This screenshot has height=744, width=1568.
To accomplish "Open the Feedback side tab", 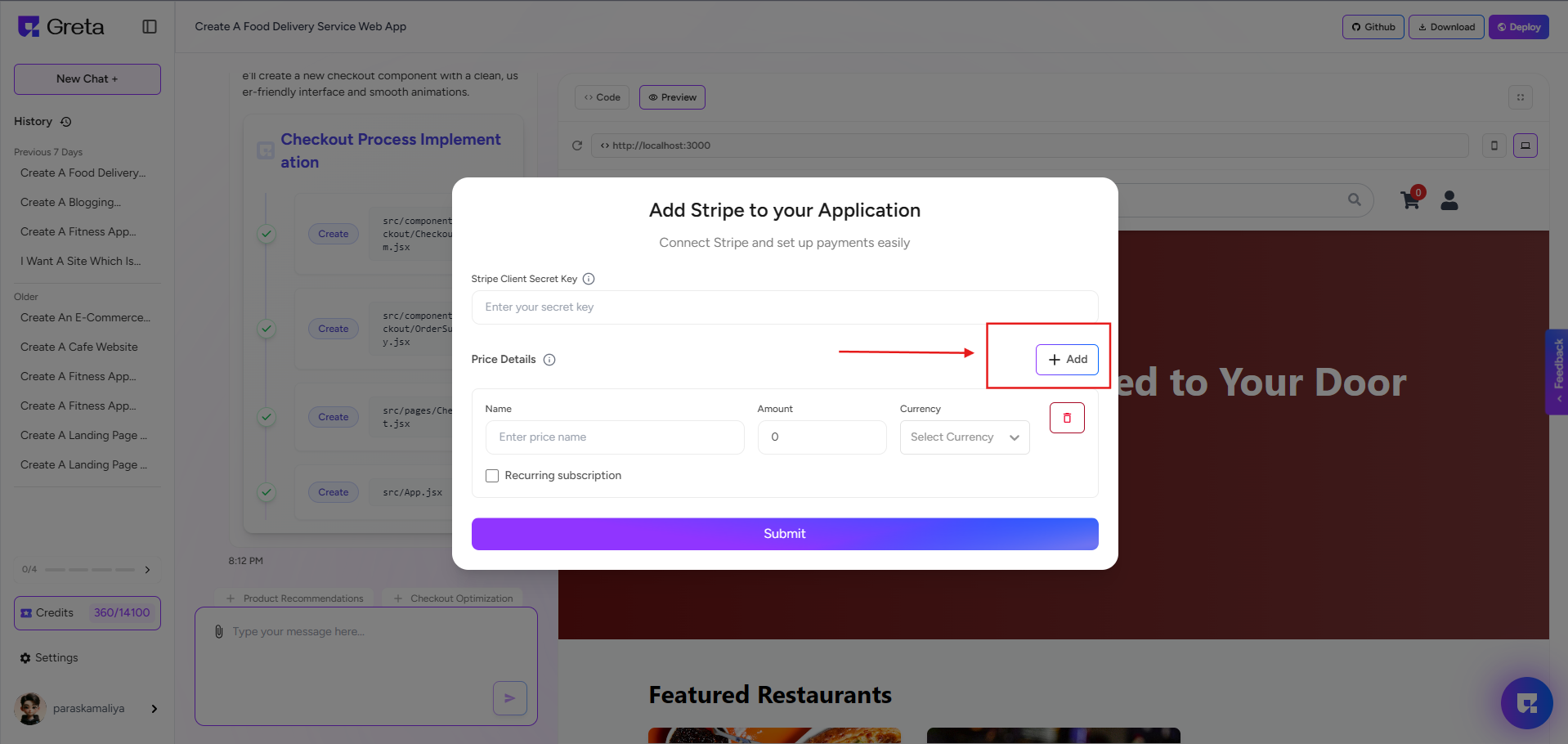I will point(1557,372).
